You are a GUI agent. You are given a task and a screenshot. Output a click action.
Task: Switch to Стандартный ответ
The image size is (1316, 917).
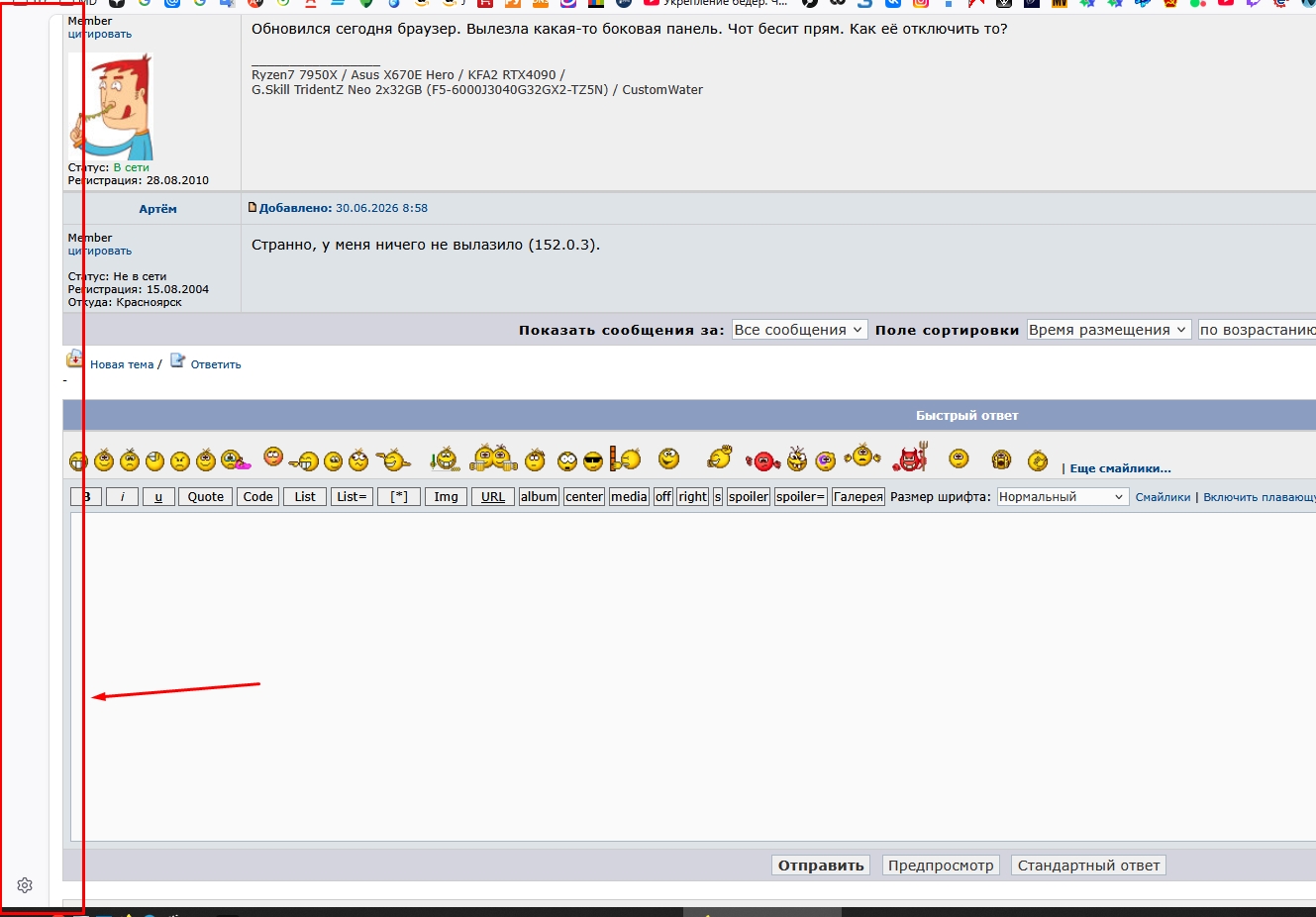point(1088,866)
